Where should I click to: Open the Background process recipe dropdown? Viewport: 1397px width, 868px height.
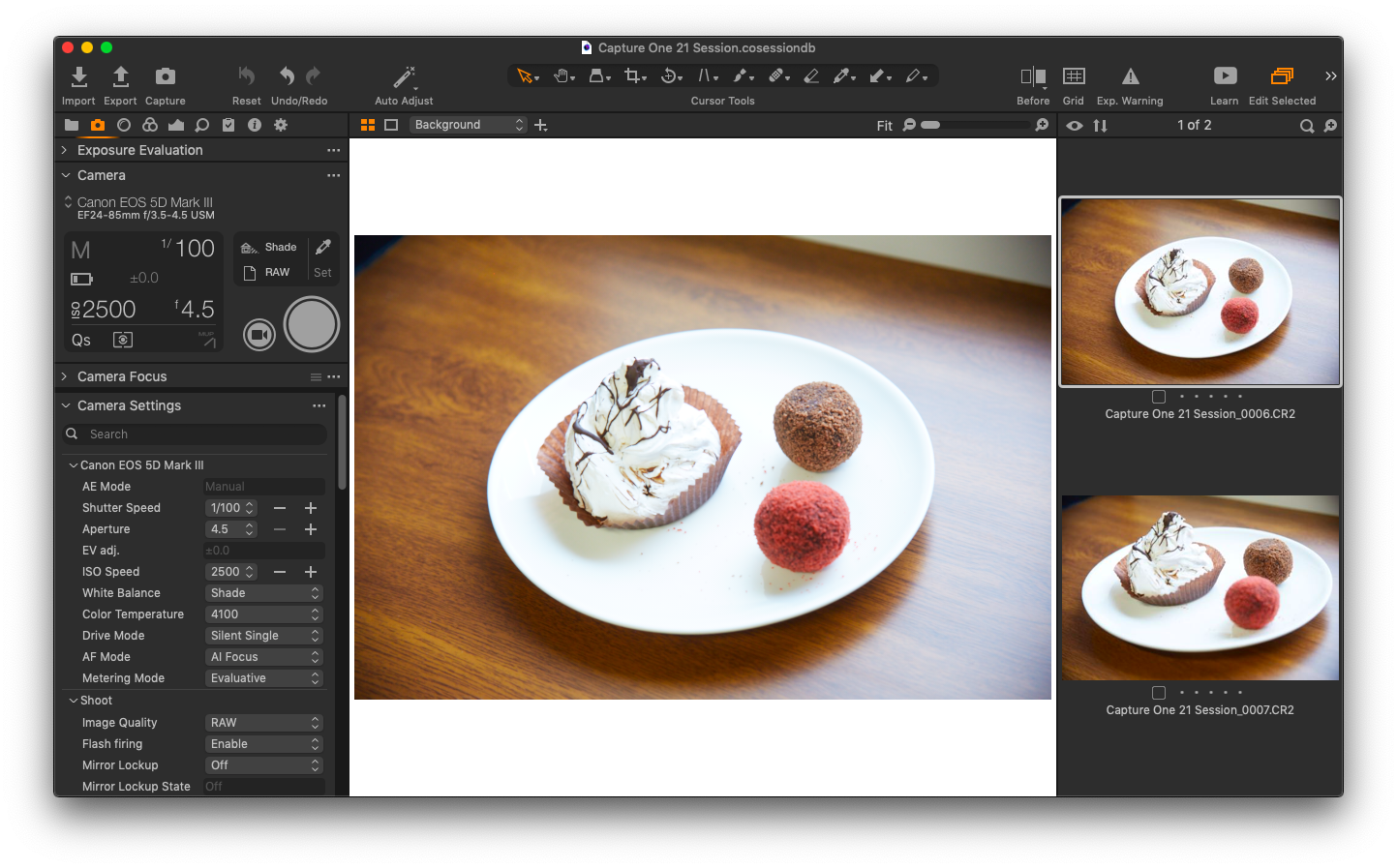click(x=468, y=124)
